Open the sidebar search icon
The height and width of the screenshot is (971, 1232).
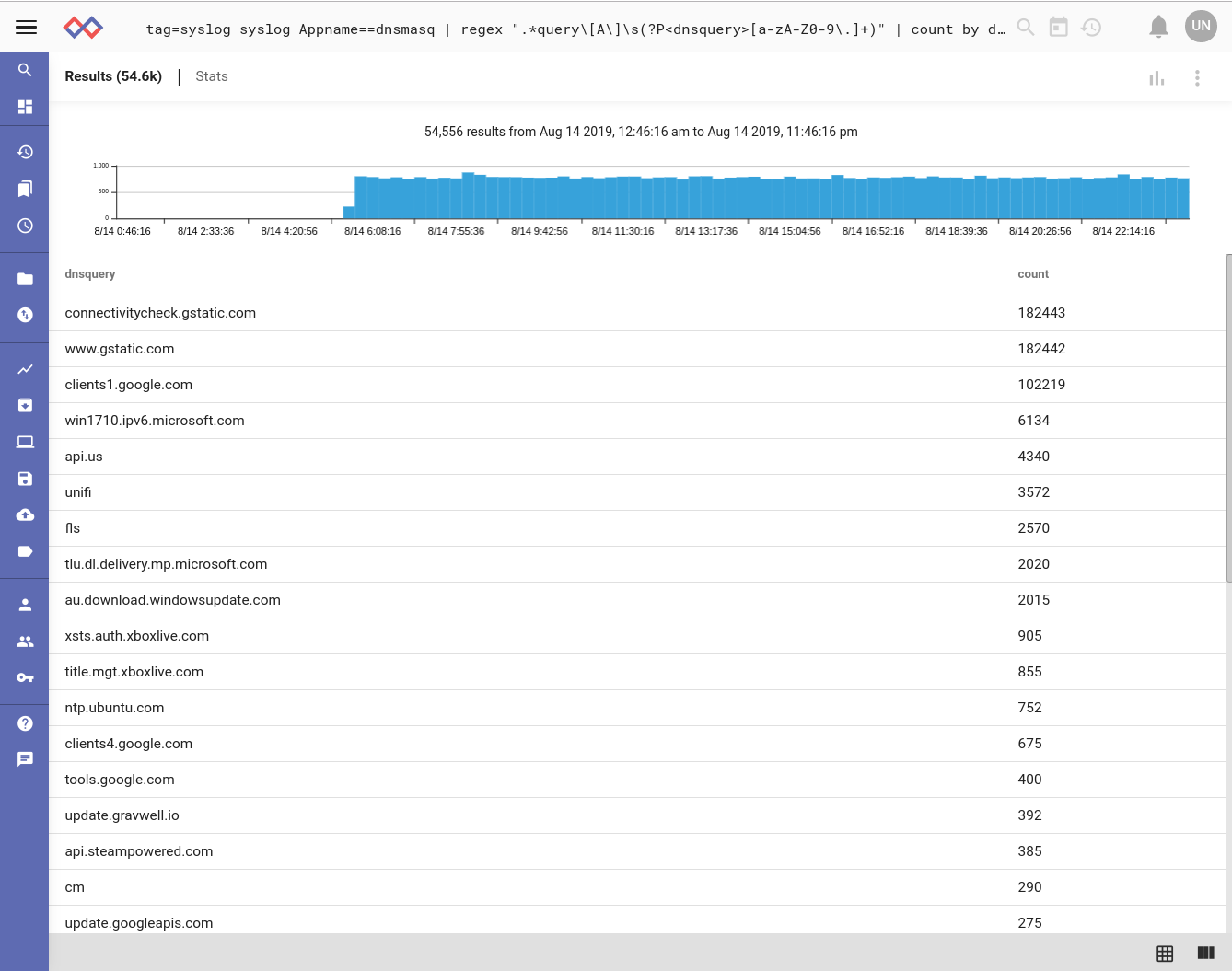click(x=25, y=70)
